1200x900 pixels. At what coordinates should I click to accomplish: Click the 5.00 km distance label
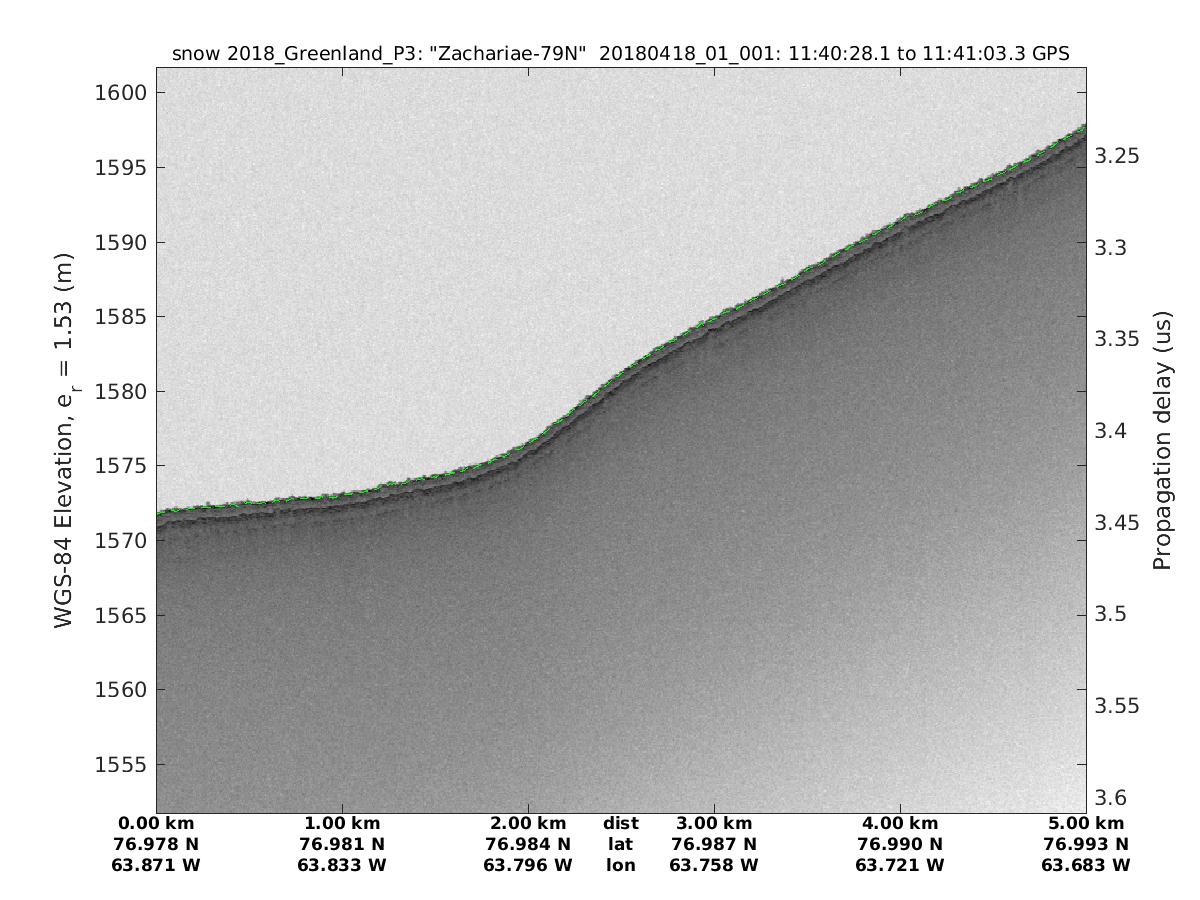[1086, 824]
